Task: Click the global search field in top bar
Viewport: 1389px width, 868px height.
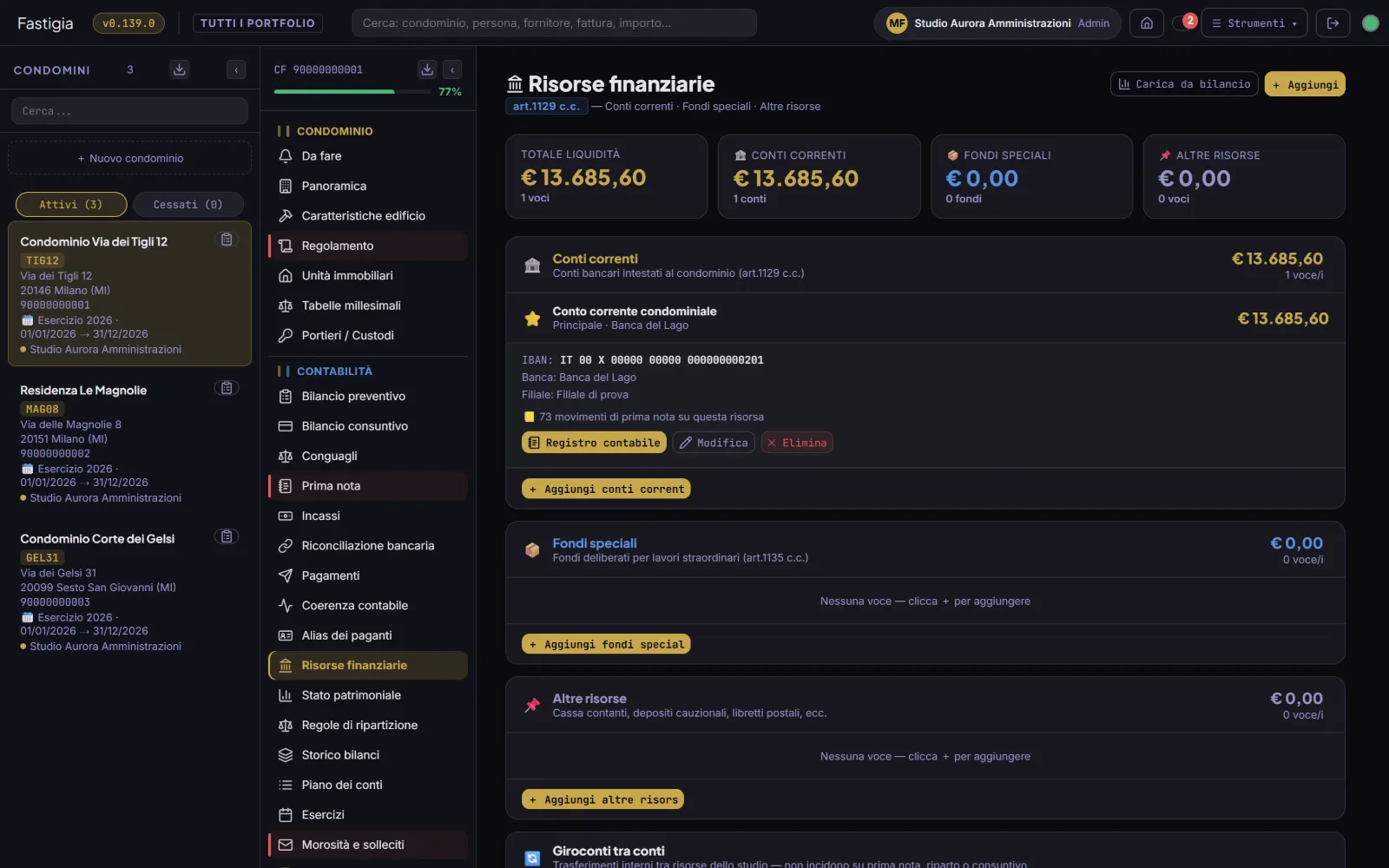Action: click(554, 23)
